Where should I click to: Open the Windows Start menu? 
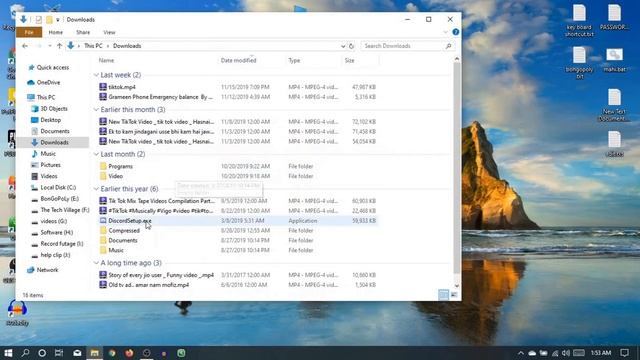tap(8, 353)
